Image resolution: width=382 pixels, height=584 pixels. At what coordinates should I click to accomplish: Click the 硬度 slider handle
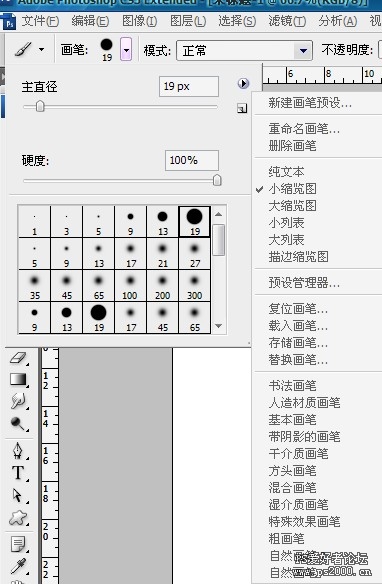[x=217, y=180]
